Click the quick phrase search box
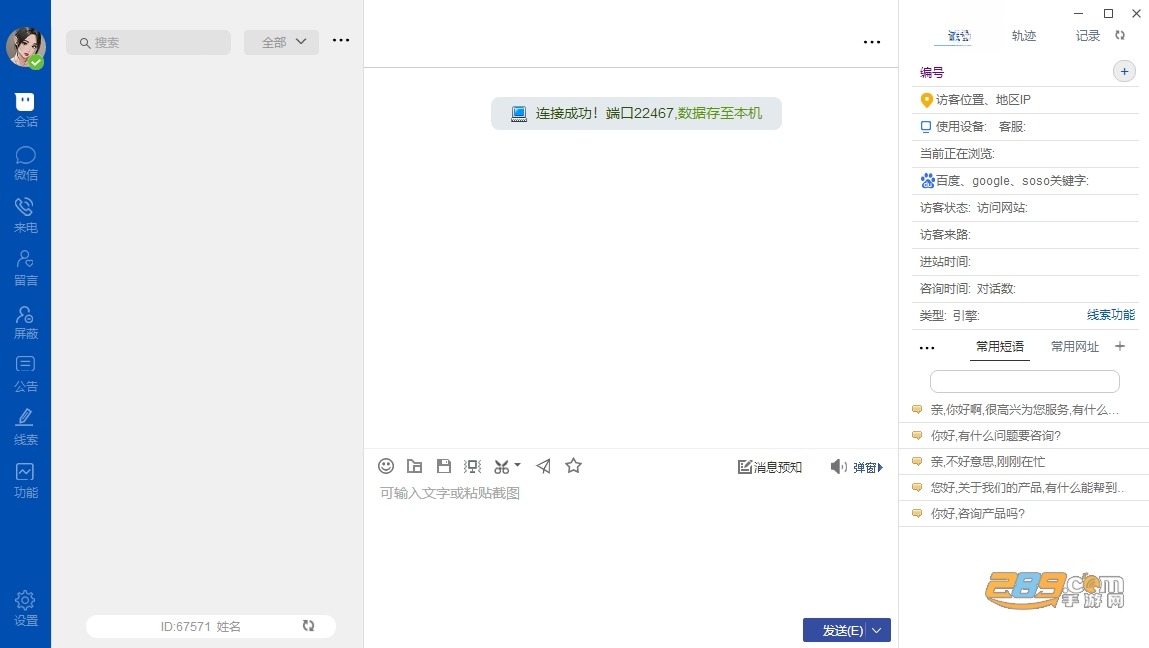The width and height of the screenshot is (1149, 648). click(1024, 381)
